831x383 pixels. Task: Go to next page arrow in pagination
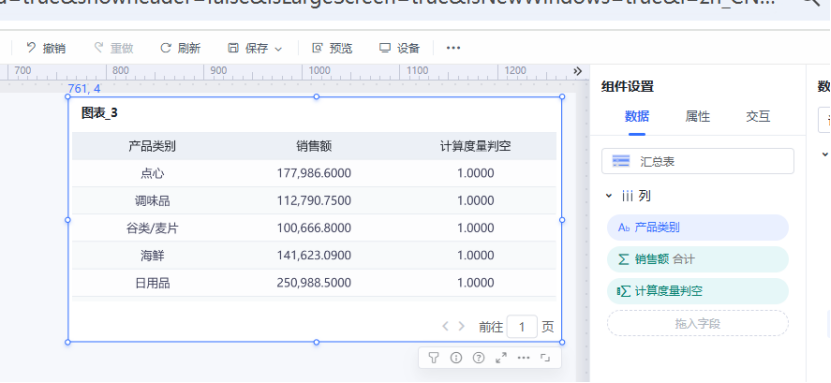click(461, 327)
